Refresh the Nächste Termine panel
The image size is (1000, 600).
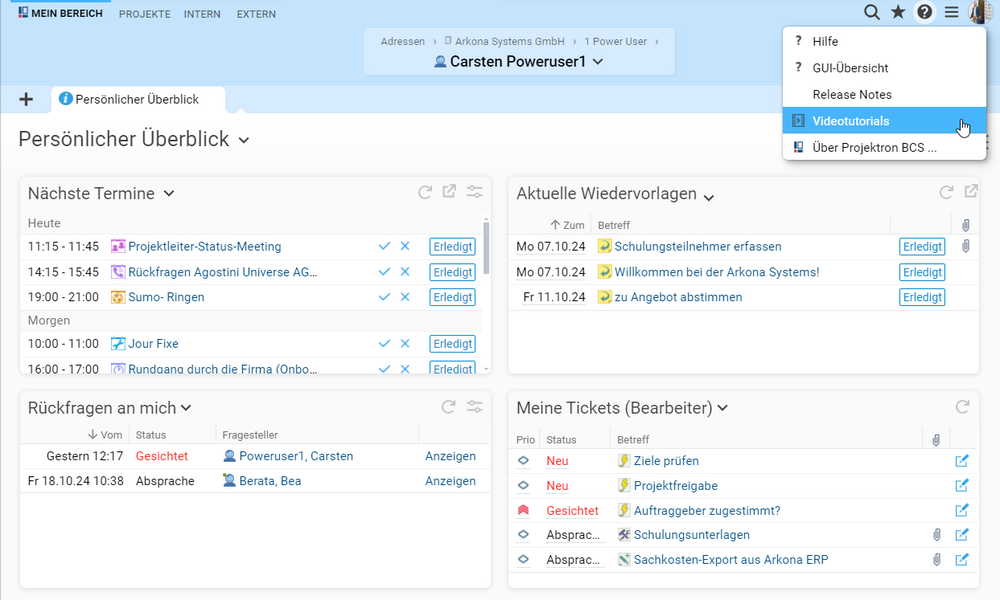pos(425,192)
